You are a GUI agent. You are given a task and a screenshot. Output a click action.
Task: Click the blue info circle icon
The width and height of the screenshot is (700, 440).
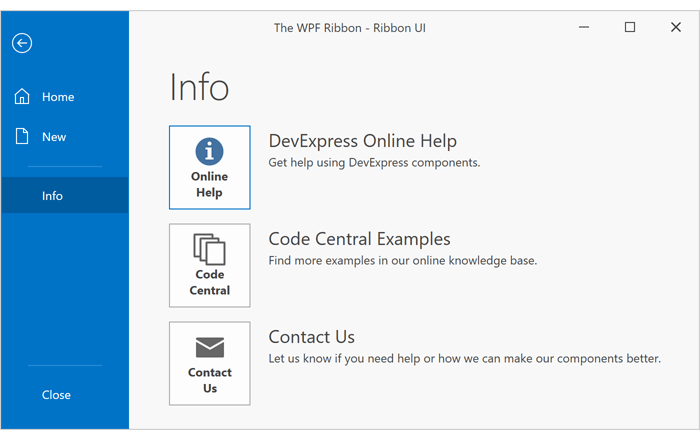(x=209, y=151)
